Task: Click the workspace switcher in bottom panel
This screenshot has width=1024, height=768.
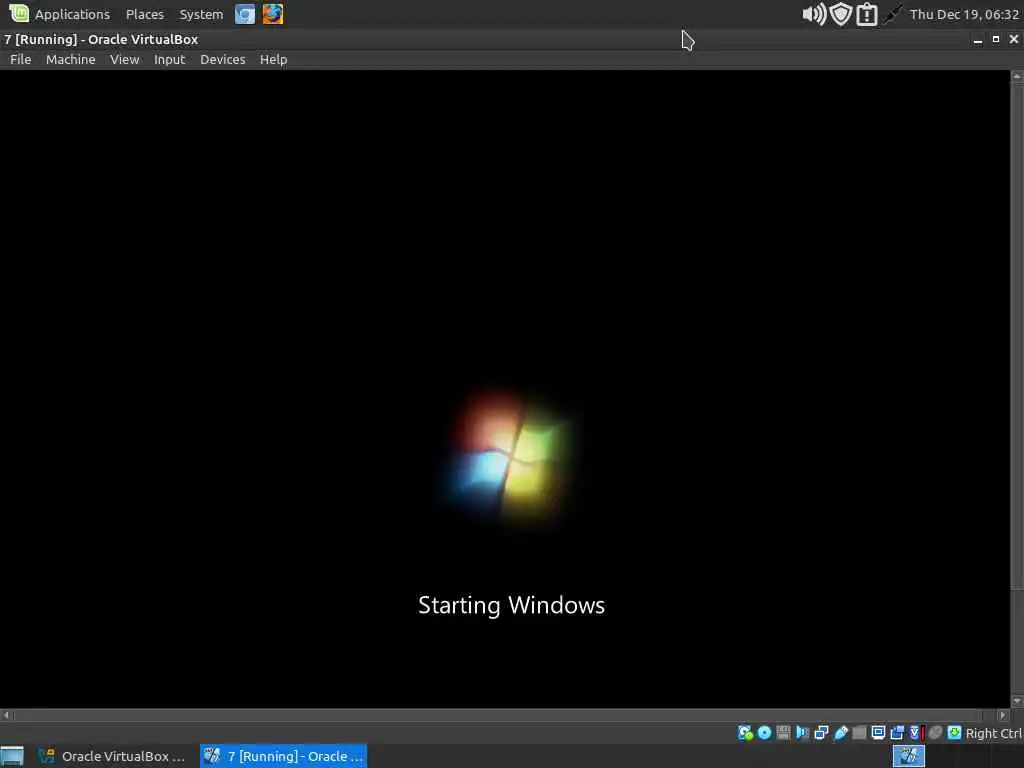Action: pos(908,756)
